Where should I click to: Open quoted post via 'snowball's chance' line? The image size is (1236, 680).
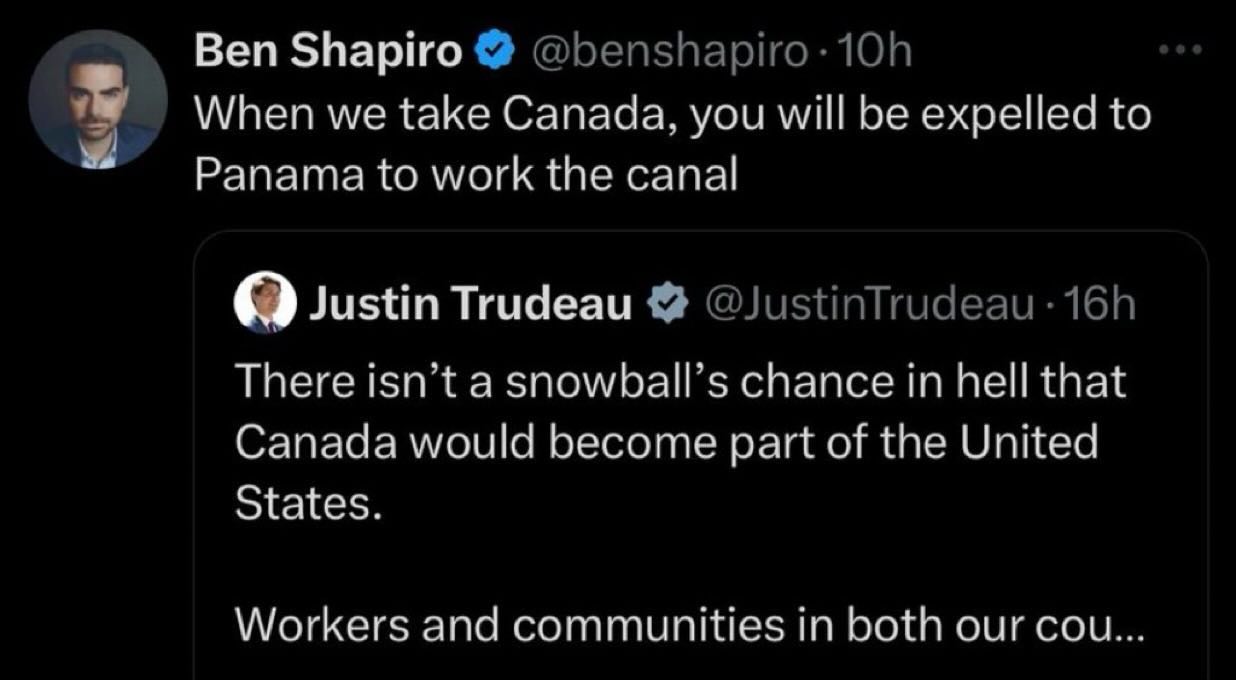[x=680, y=381]
